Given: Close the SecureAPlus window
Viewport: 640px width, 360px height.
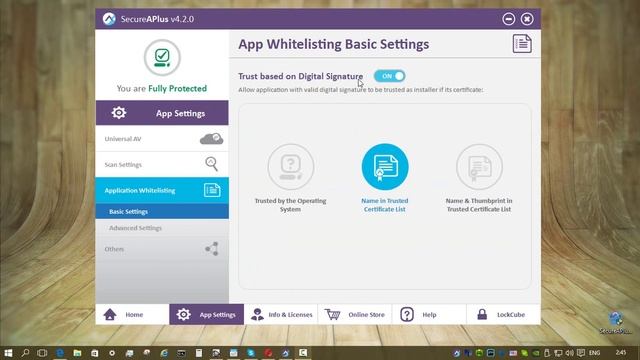Looking at the screenshot, I should click(x=527, y=19).
